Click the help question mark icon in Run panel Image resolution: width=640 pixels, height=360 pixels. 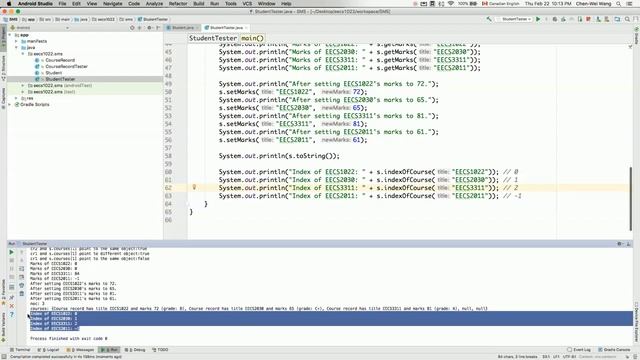pyautogui.click(x=11, y=314)
